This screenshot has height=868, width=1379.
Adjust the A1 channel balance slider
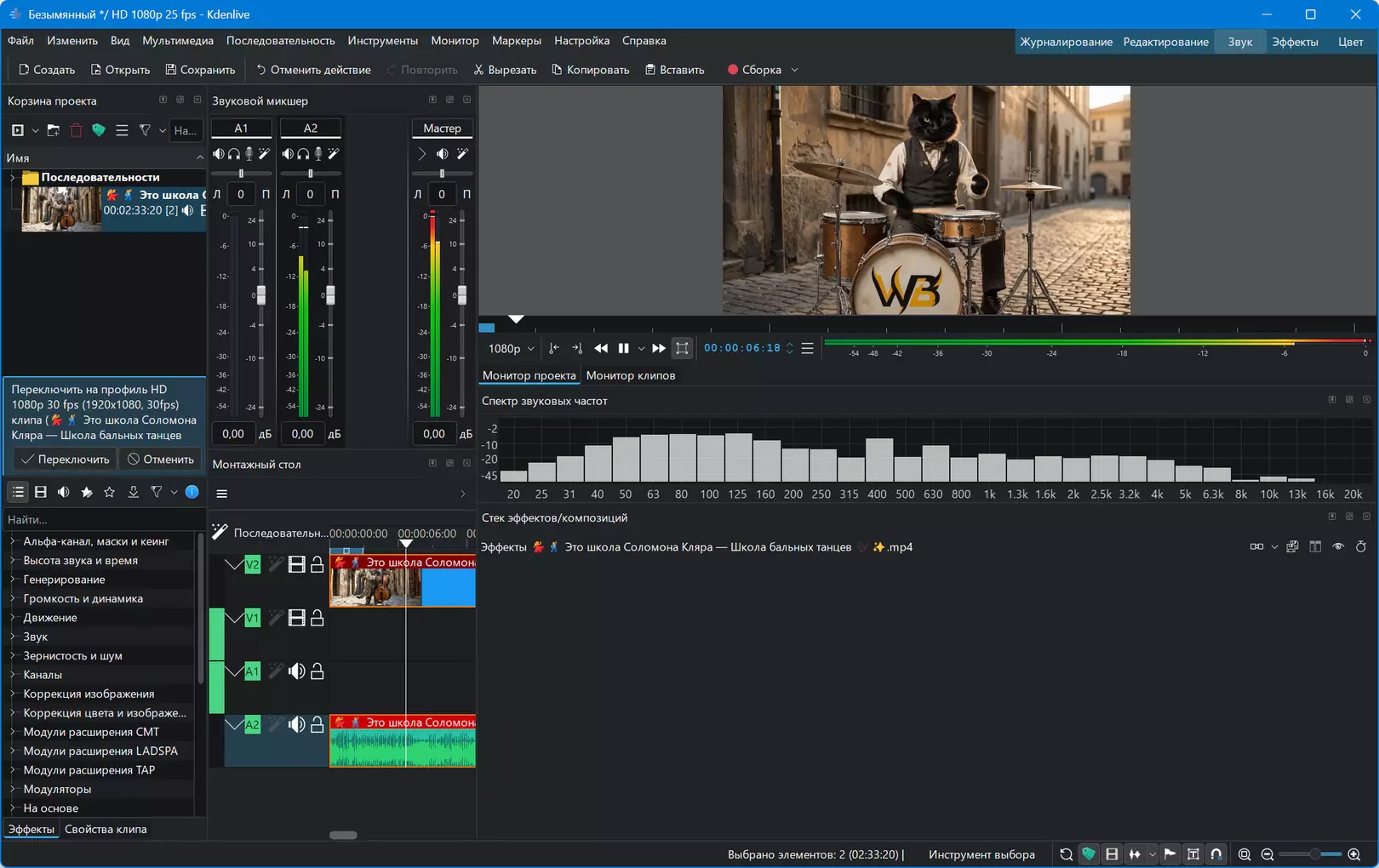[241, 174]
